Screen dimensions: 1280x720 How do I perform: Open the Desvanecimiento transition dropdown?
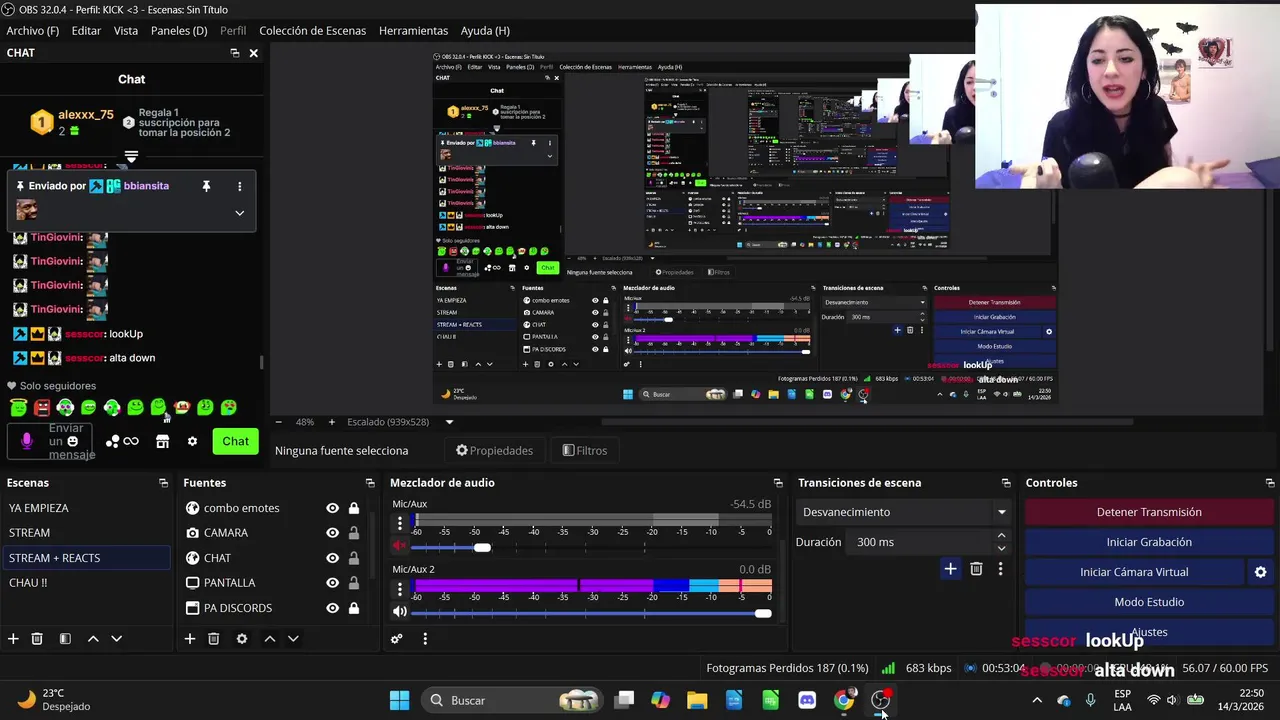coord(903,512)
